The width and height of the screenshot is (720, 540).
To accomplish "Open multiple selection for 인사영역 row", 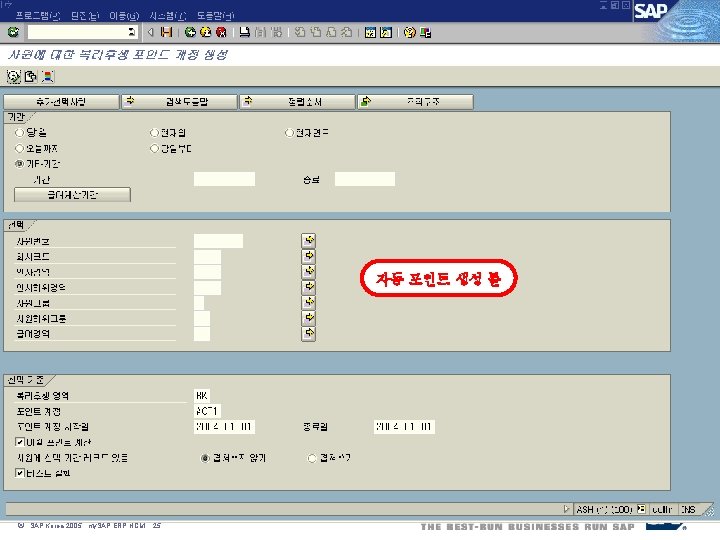I will coord(309,271).
